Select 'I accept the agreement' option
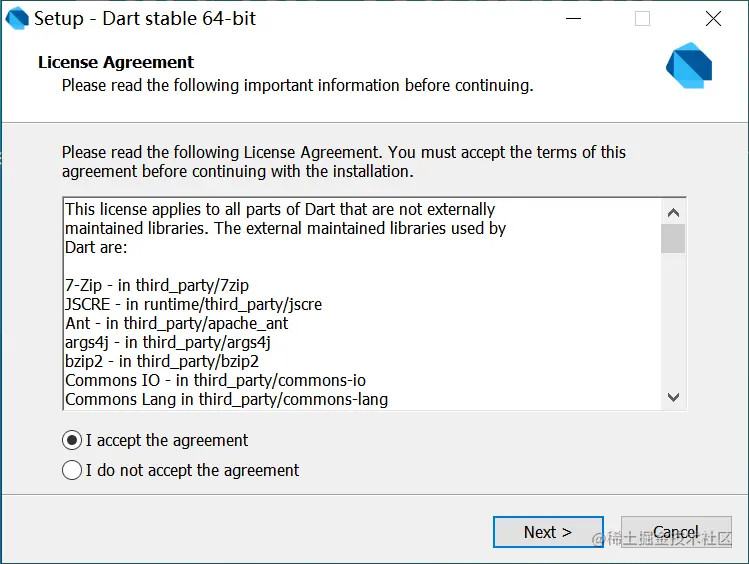 point(155,440)
